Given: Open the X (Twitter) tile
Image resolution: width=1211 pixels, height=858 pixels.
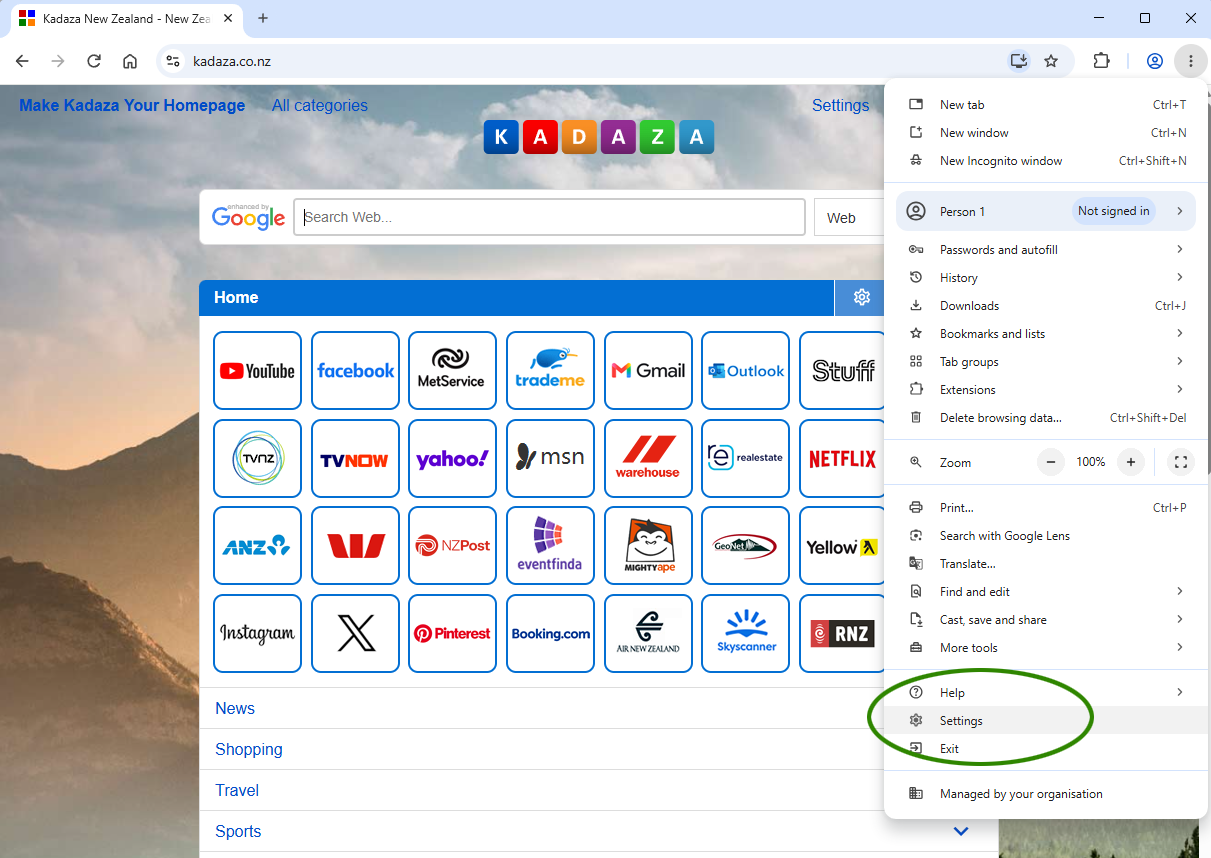Looking at the screenshot, I should click(x=355, y=634).
